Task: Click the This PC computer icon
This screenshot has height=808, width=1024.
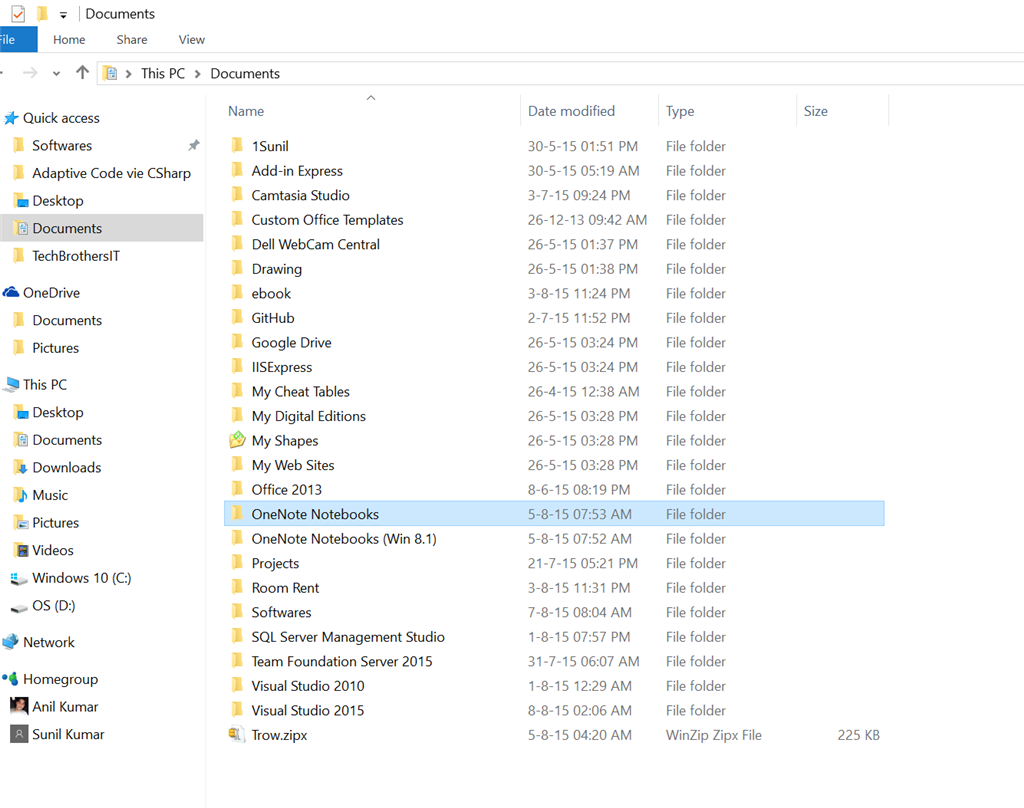Action: pyautogui.click(x=11, y=385)
